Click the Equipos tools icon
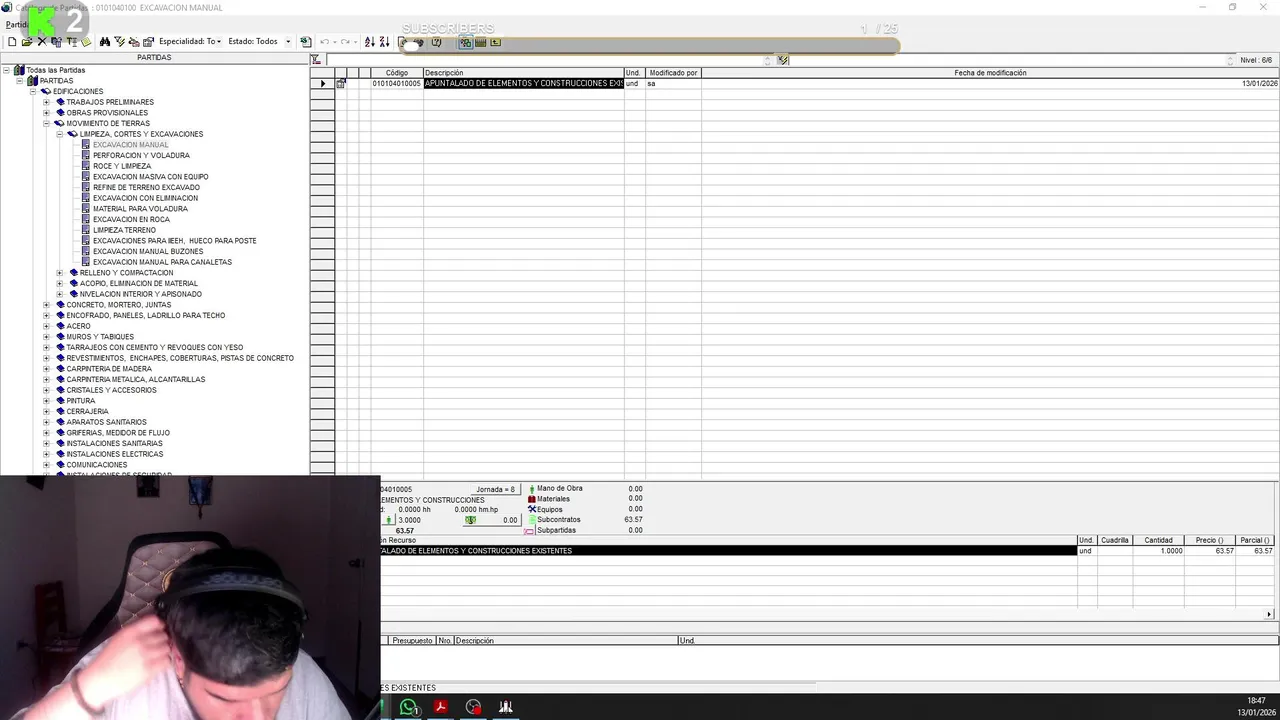This screenshot has height=720, width=1280. 532,509
